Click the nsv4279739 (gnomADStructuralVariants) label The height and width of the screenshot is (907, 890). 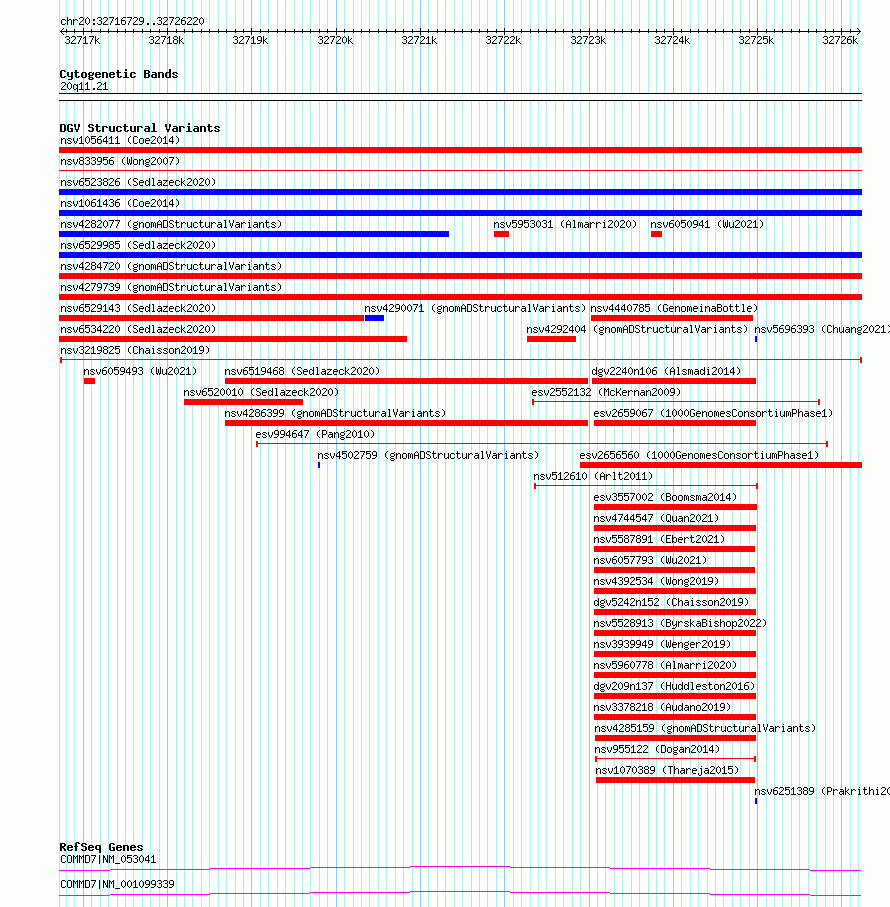click(x=171, y=287)
